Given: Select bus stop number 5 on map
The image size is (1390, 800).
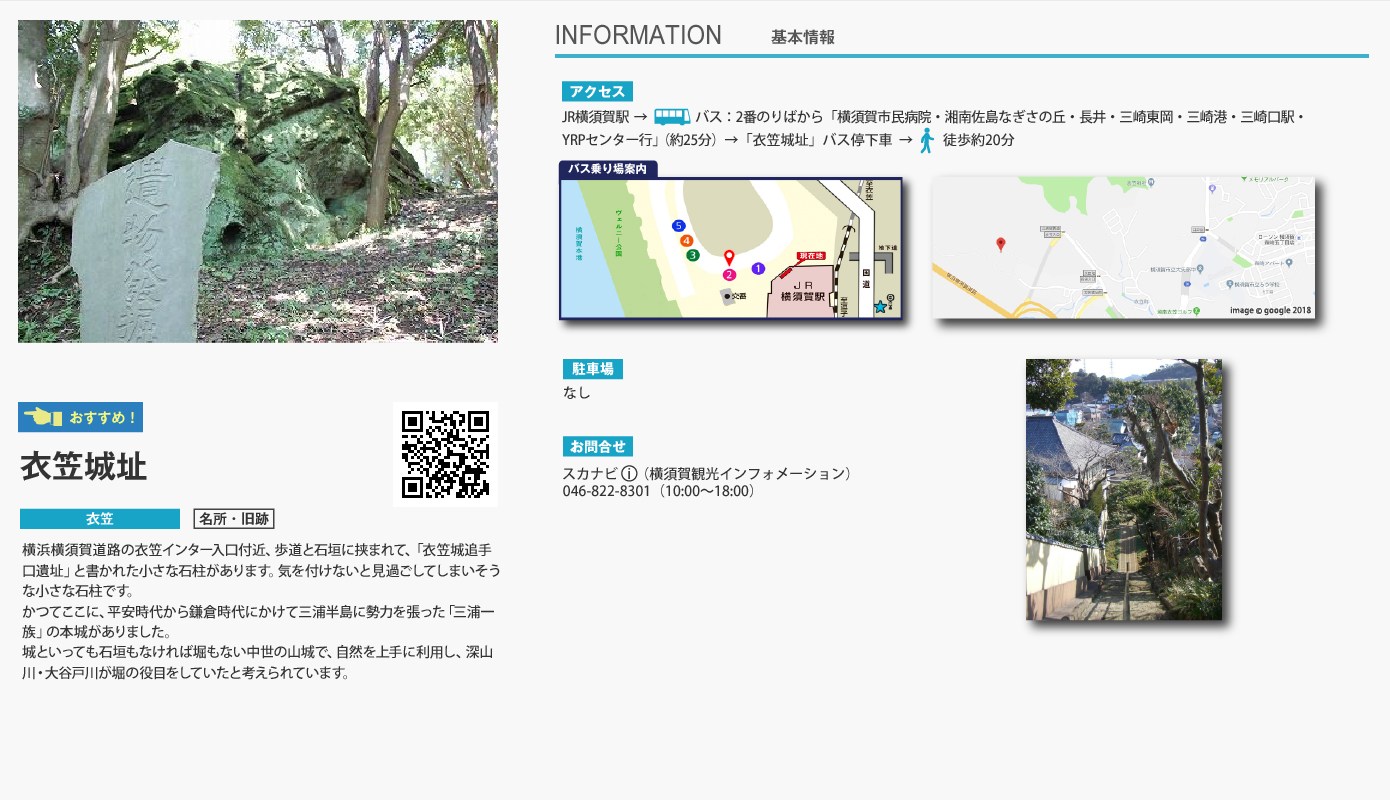Looking at the screenshot, I should coord(678,226).
